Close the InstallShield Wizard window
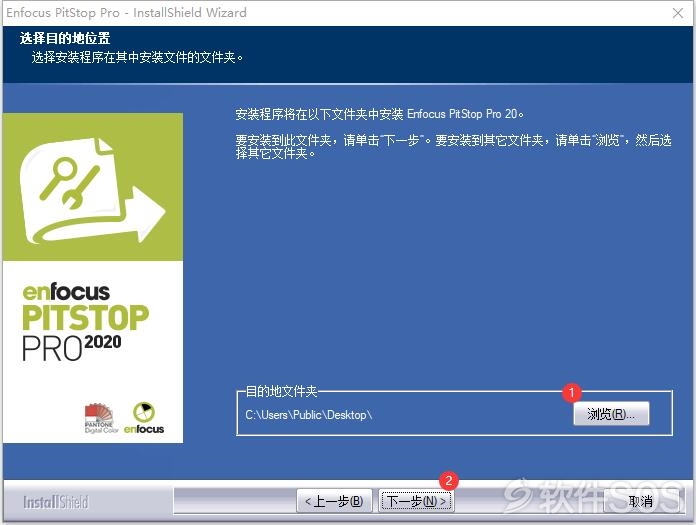The width and height of the screenshot is (696, 525). pyautogui.click(x=678, y=13)
